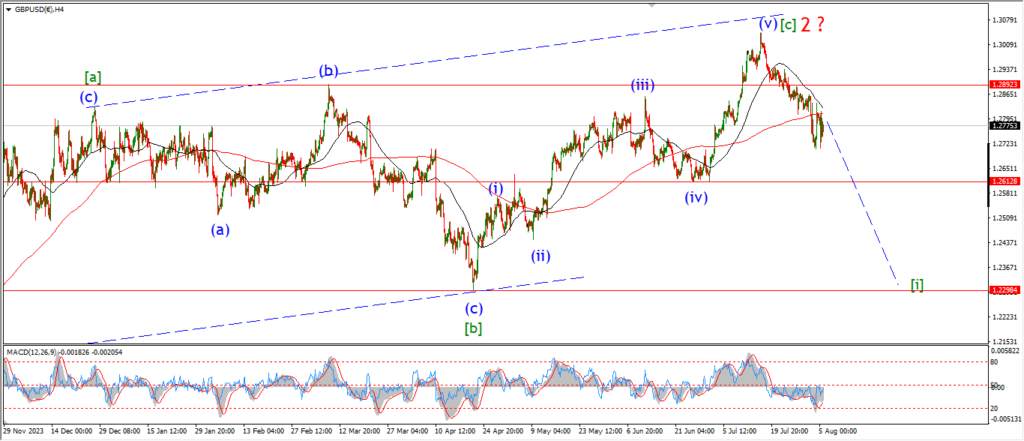1024x441 pixels.
Task: Select the blue (i) wave label
Action: pos(496,189)
